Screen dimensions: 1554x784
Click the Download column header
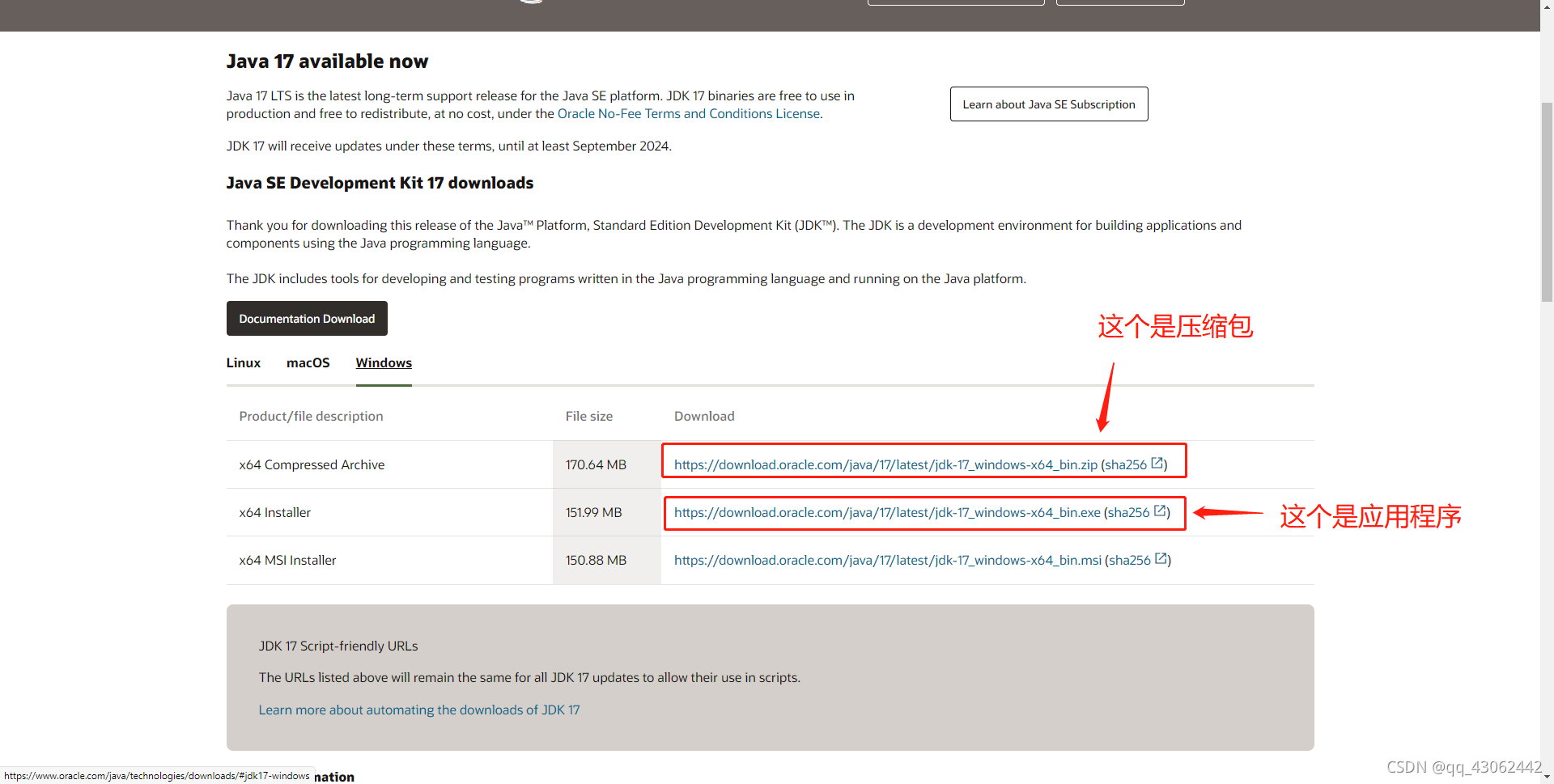point(704,417)
